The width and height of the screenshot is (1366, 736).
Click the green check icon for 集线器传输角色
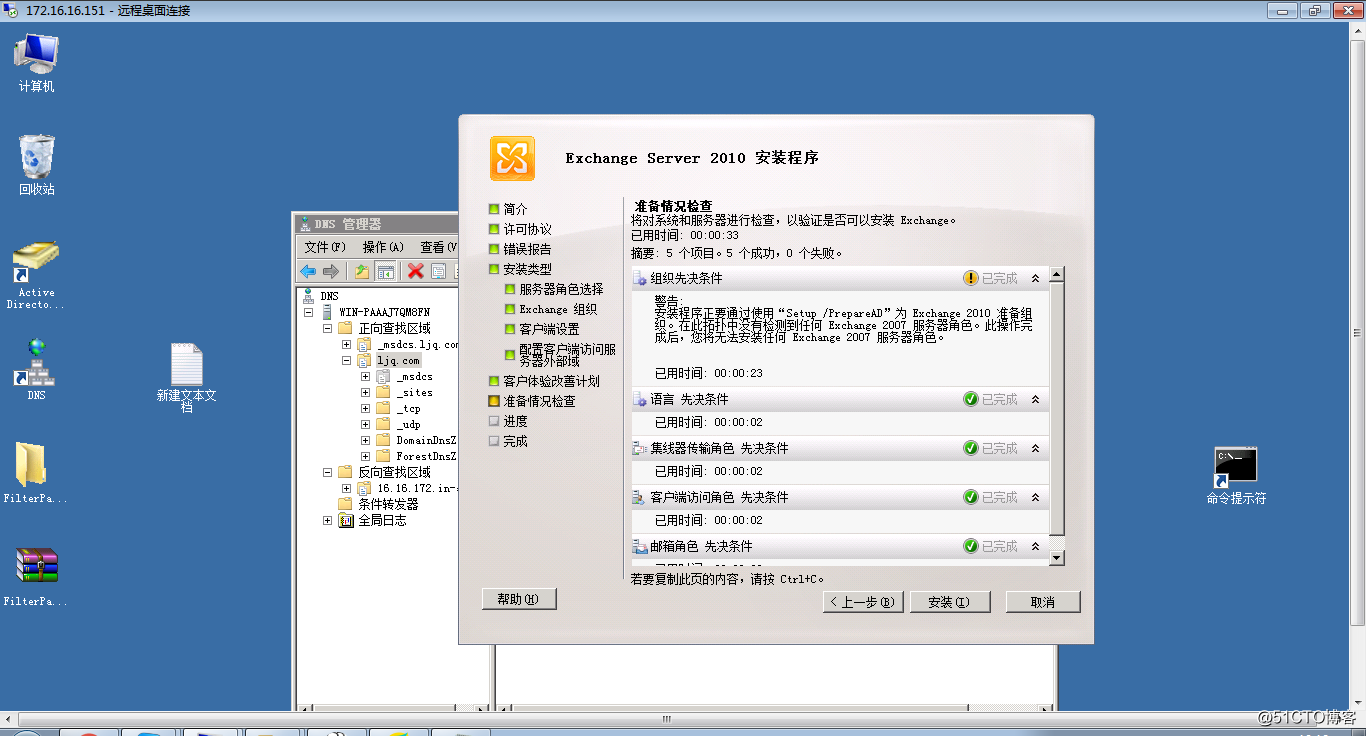970,448
